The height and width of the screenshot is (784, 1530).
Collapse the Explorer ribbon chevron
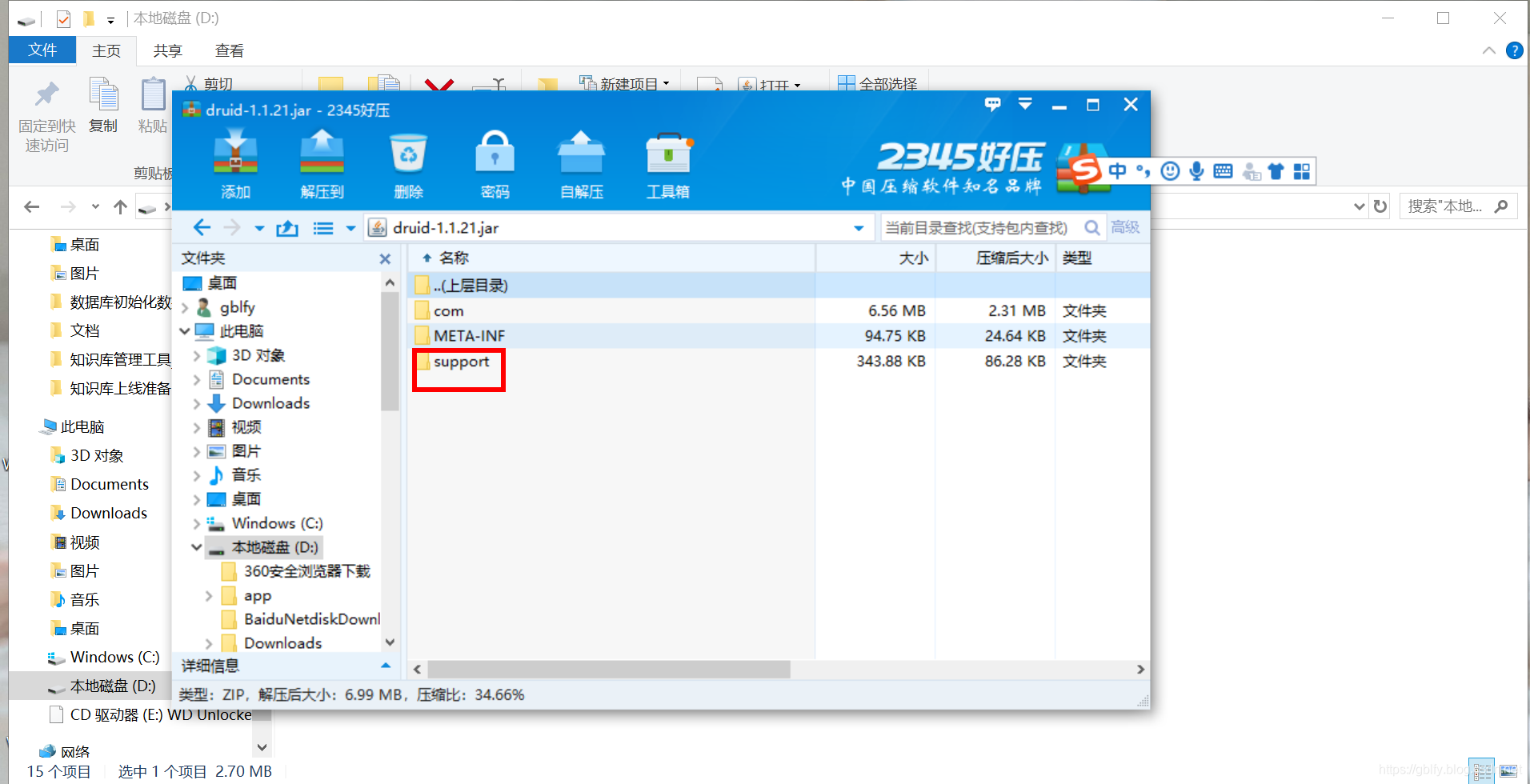click(x=1488, y=50)
